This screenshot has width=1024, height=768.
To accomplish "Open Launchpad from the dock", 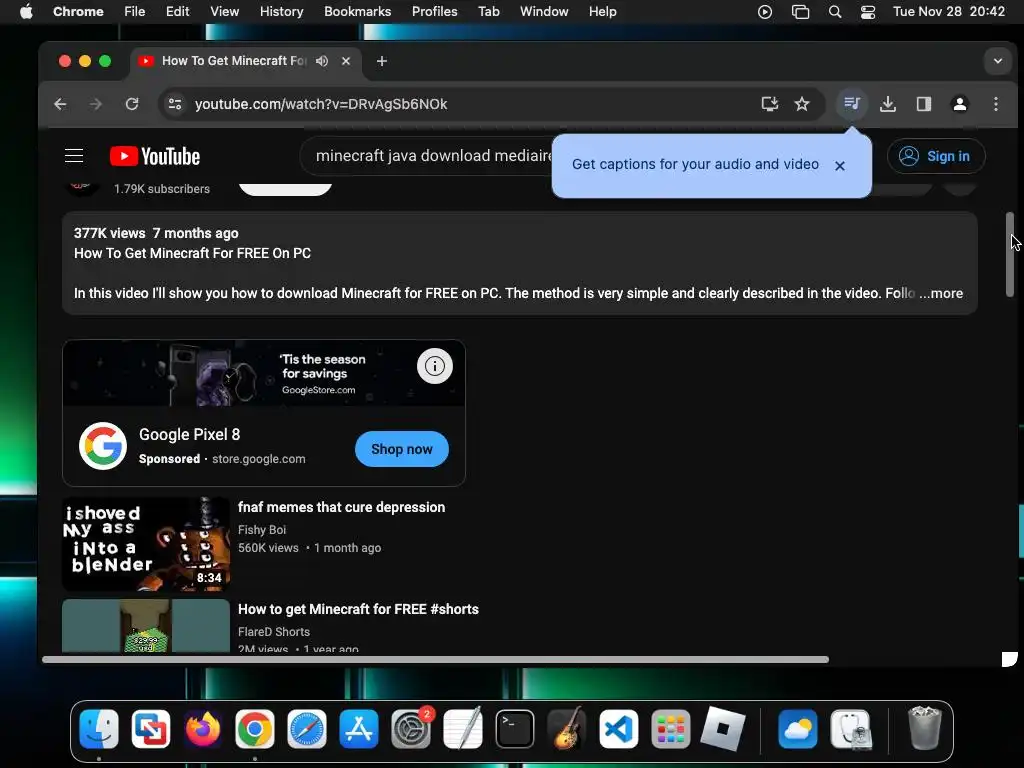I will click(671, 729).
